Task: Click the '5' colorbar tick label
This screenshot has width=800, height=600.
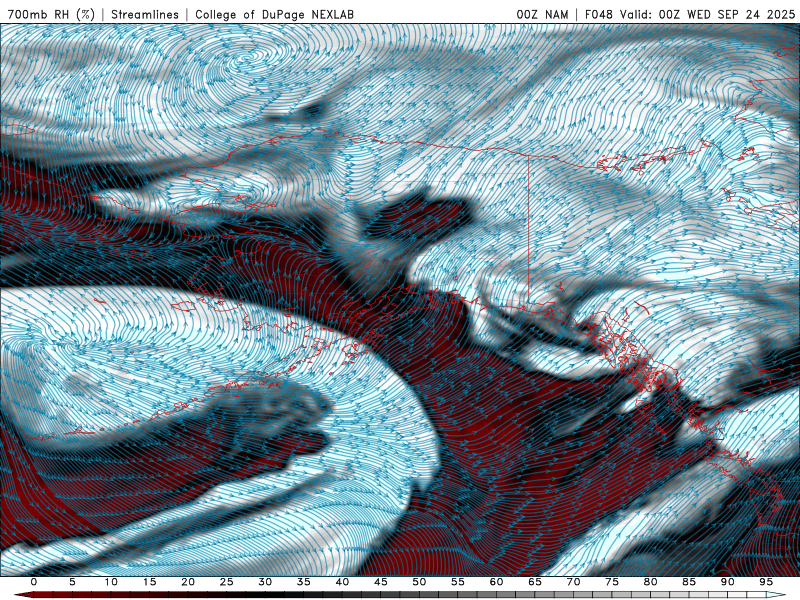Action: click(72, 582)
